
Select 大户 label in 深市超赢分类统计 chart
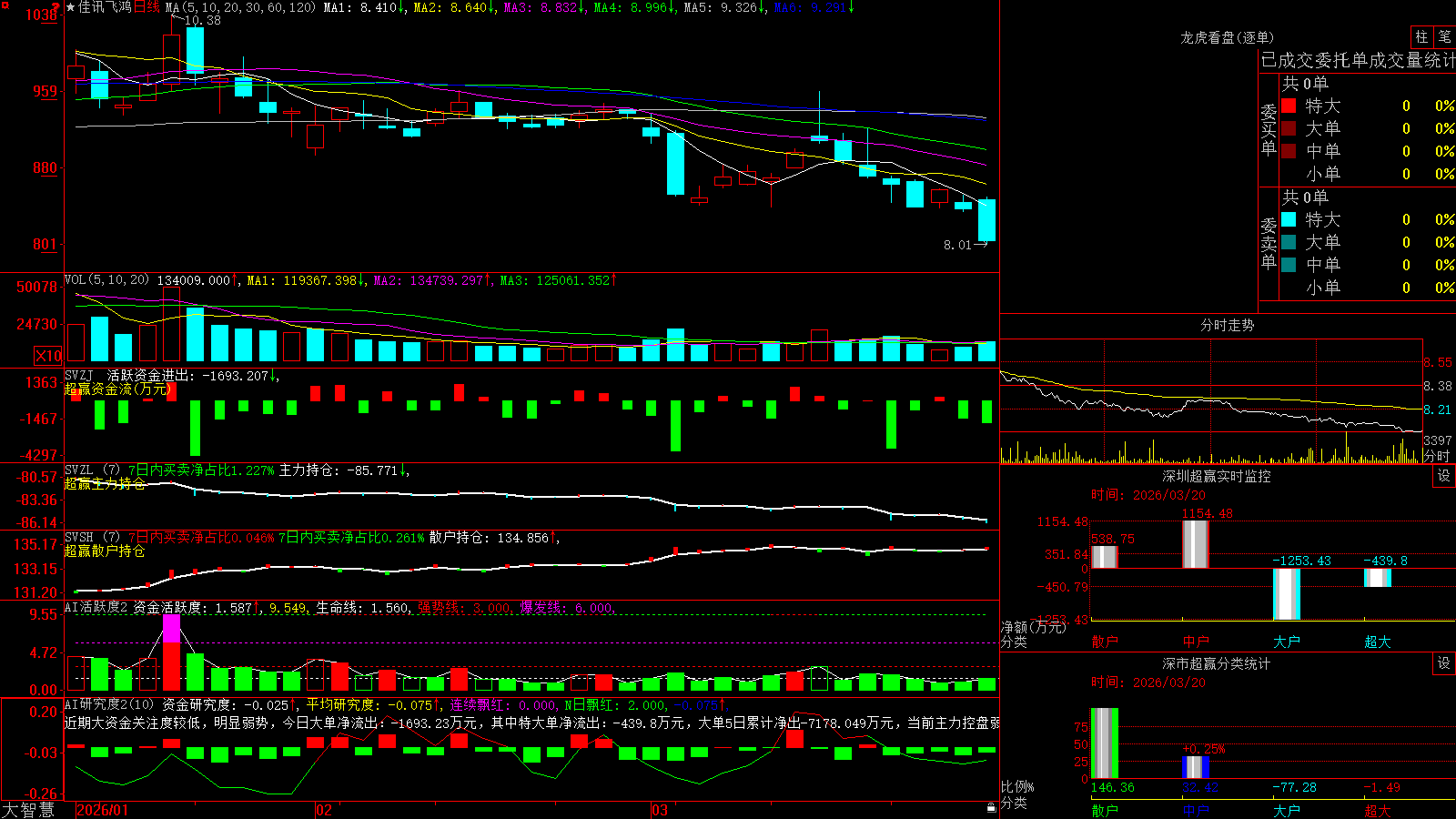click(1287, 811)
